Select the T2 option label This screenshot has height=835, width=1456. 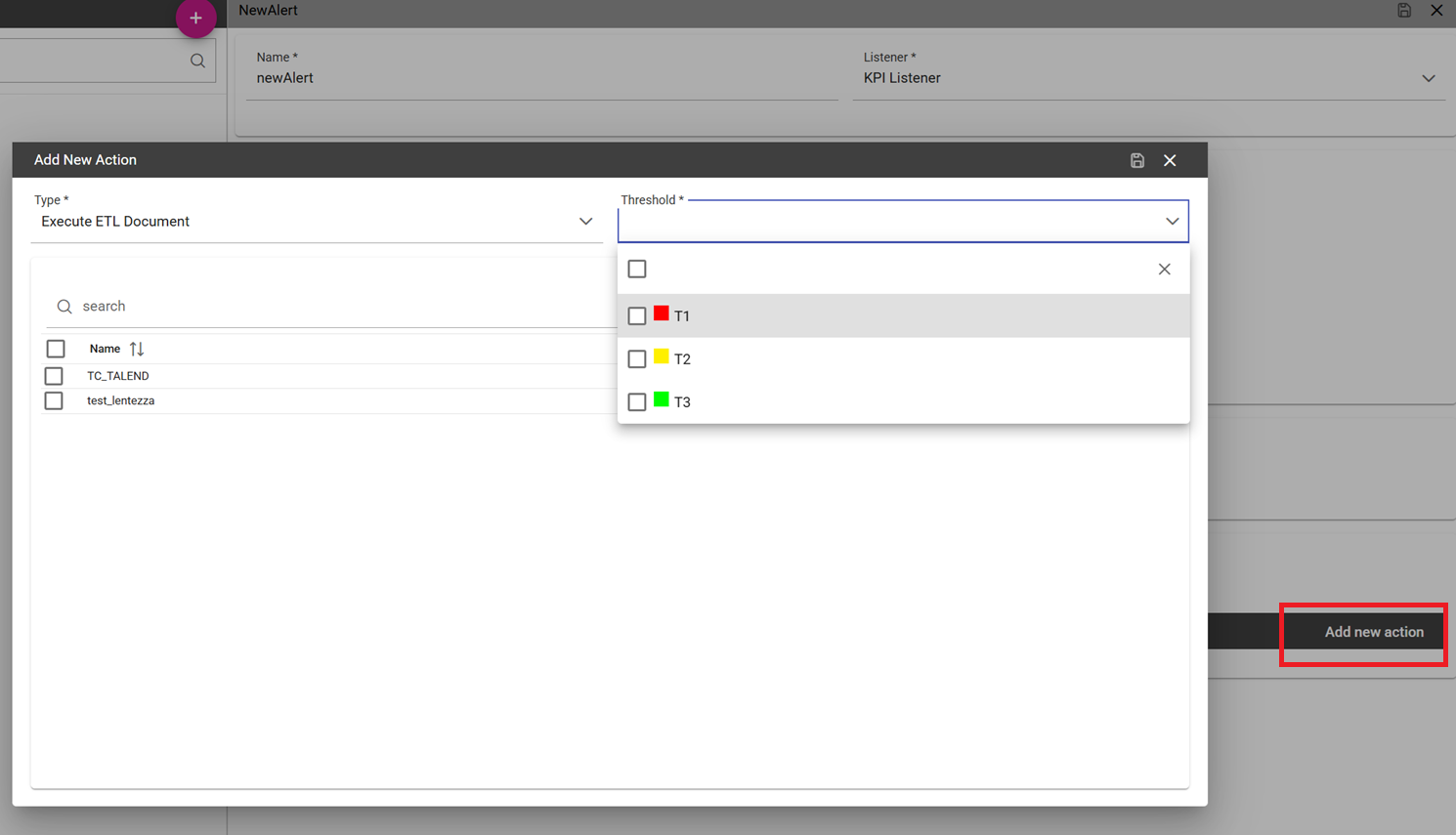[682, 359]
